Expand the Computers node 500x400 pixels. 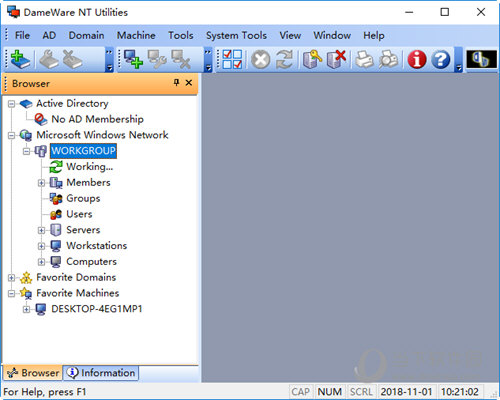pyautogui.click(x=41, y=262)
